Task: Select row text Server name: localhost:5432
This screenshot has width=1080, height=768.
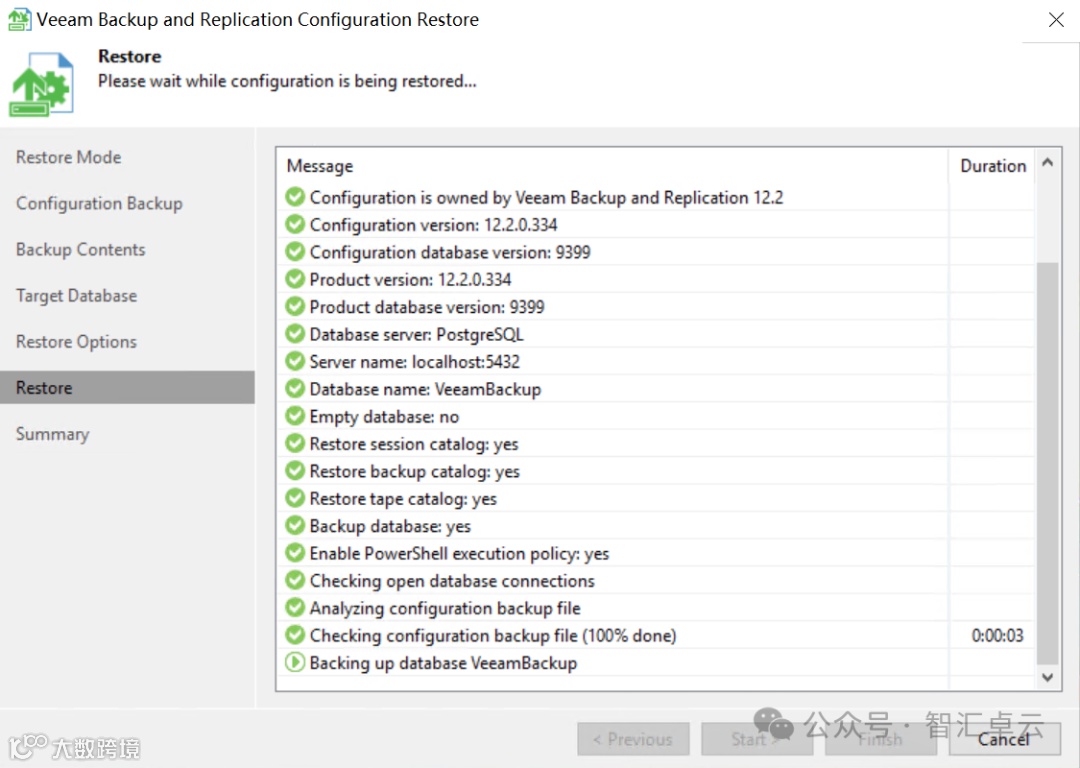Action: point(415,362)
